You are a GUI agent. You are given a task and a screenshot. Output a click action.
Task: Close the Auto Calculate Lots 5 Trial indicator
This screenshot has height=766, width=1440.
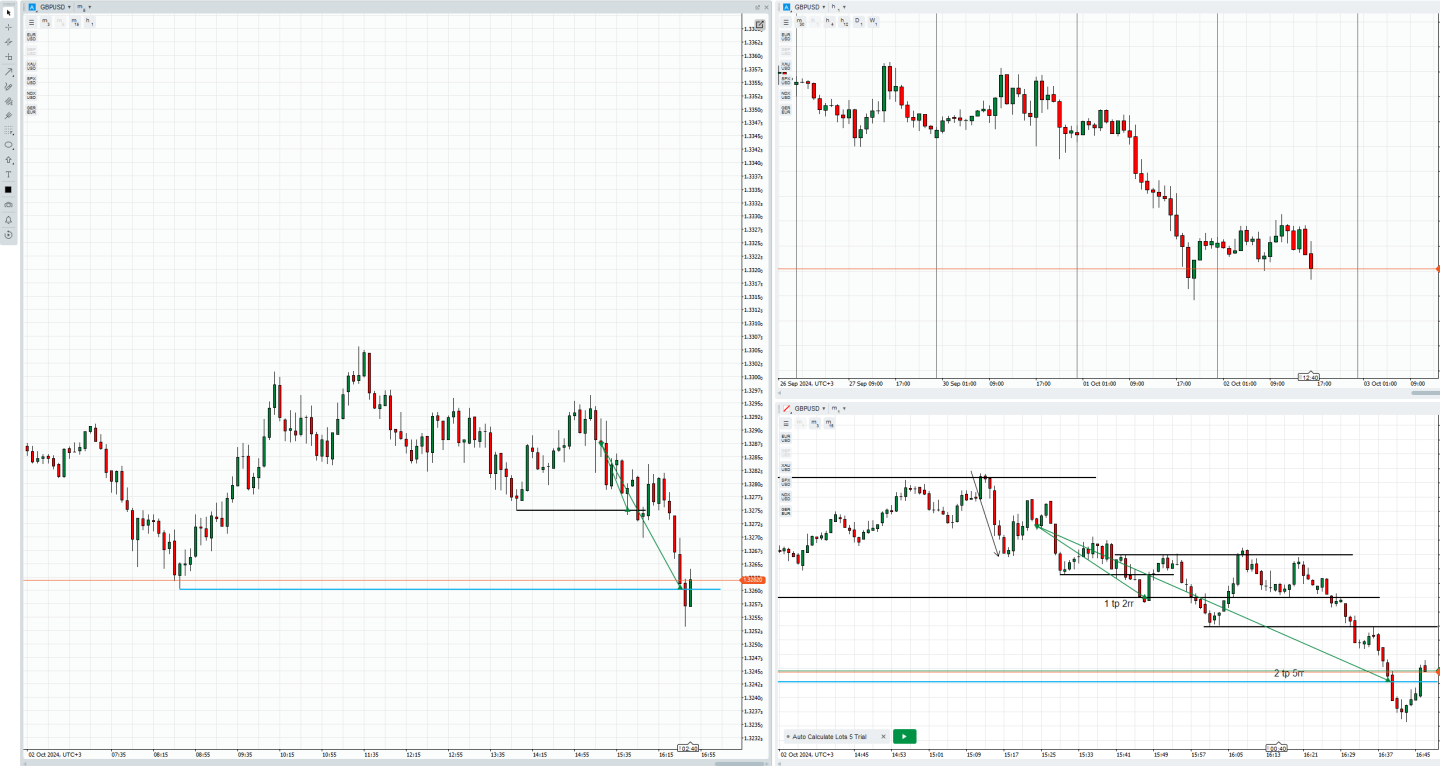click(x=883, y=736)
